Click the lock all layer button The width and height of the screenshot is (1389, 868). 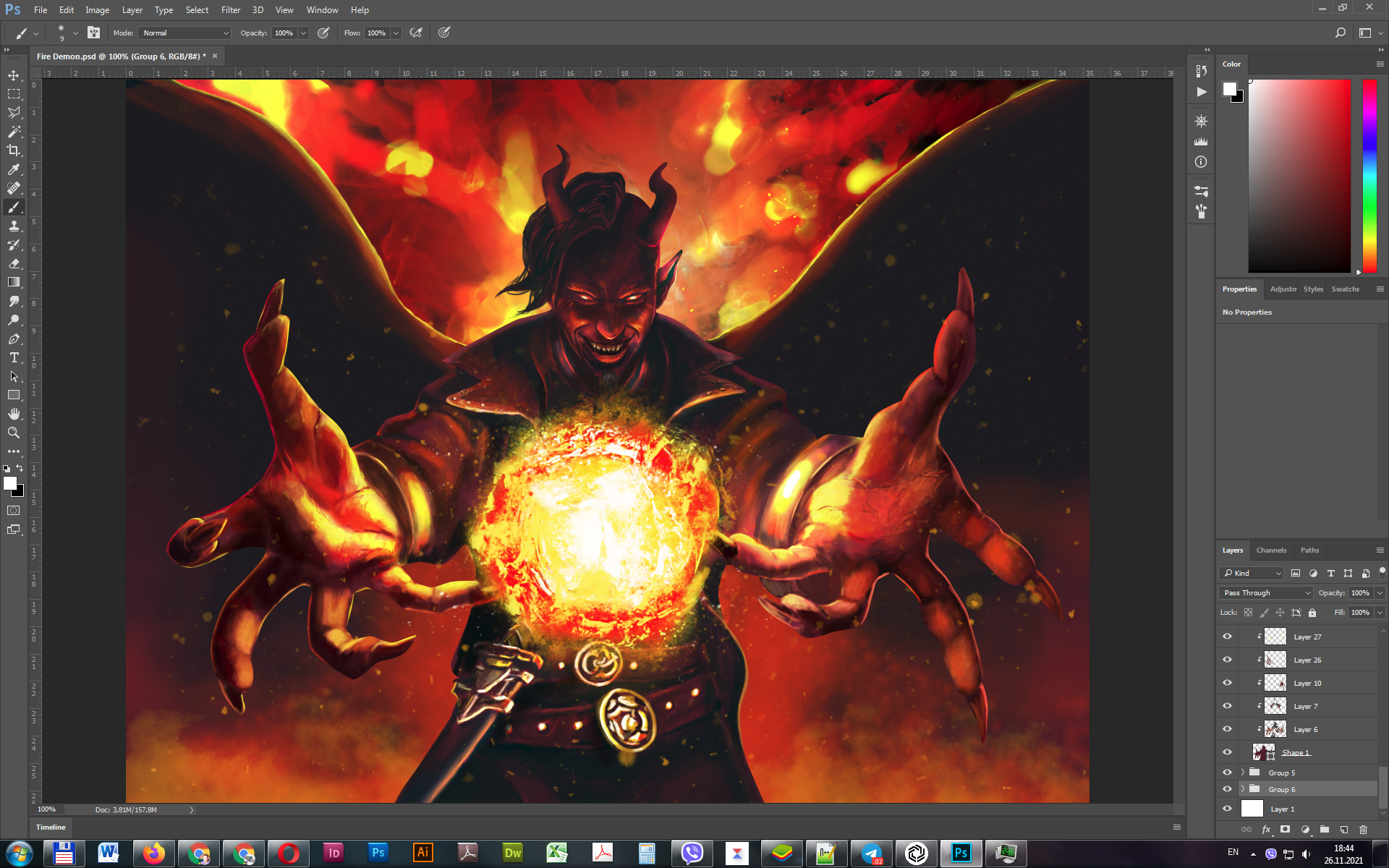pos(1312,613)
